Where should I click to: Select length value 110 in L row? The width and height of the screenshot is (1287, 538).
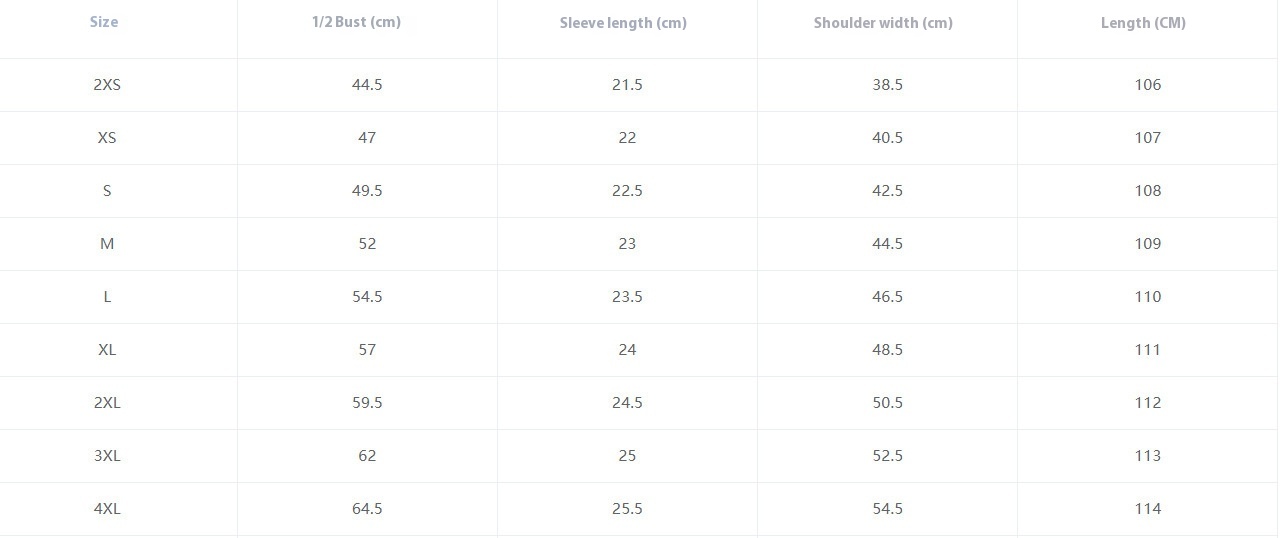tap(1148, 297)
